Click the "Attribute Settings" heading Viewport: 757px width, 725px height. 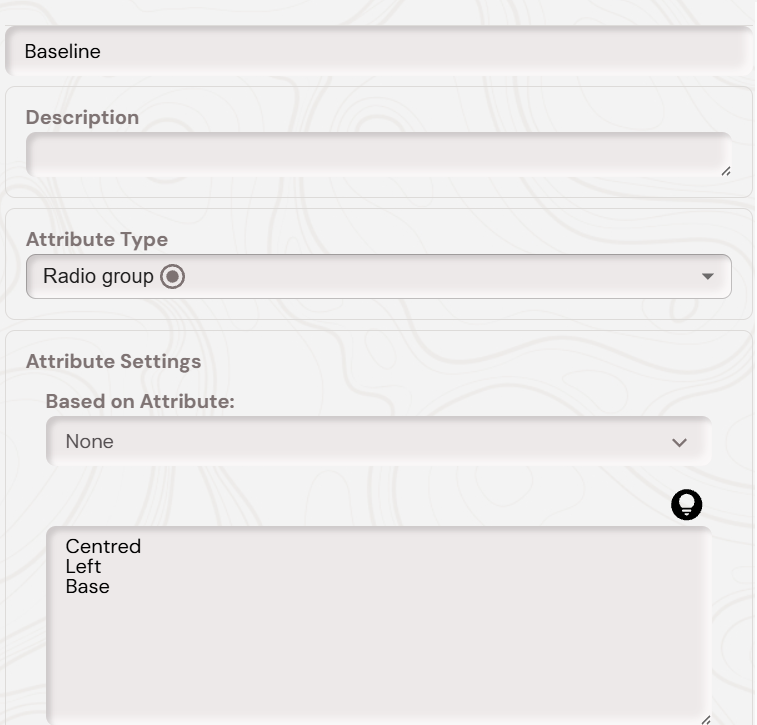(x=113, y=362)
